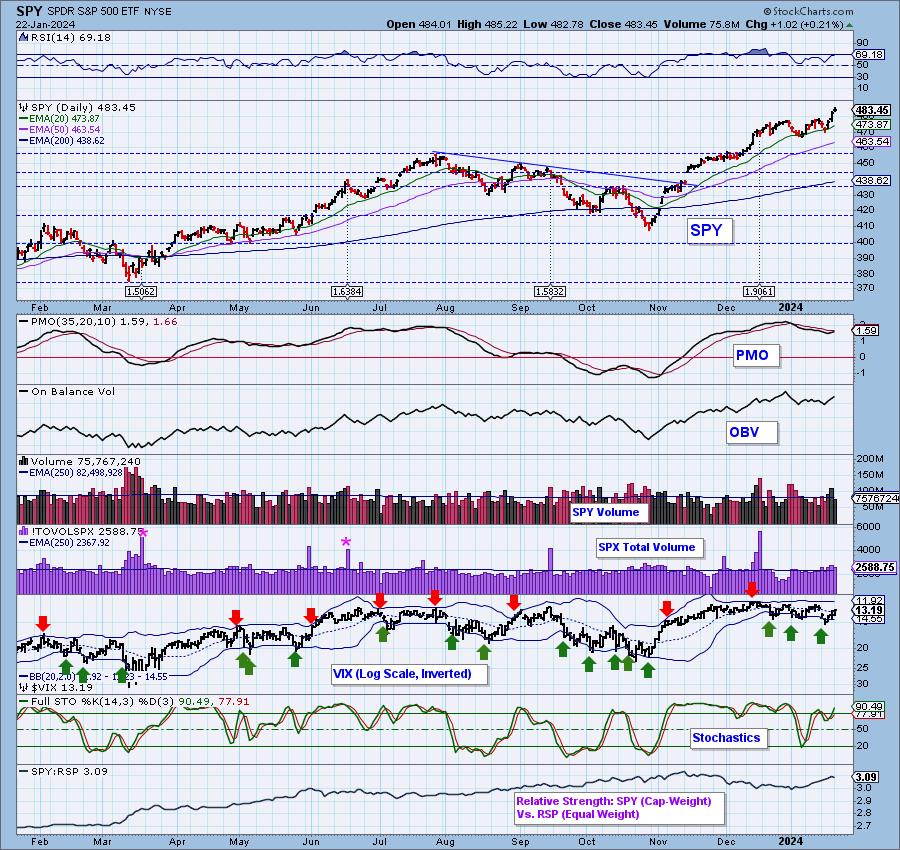Click the 483.45 price tag on the right scale
Image resolution: width=900 pixels, height=850 pixels.
[872, 110]
